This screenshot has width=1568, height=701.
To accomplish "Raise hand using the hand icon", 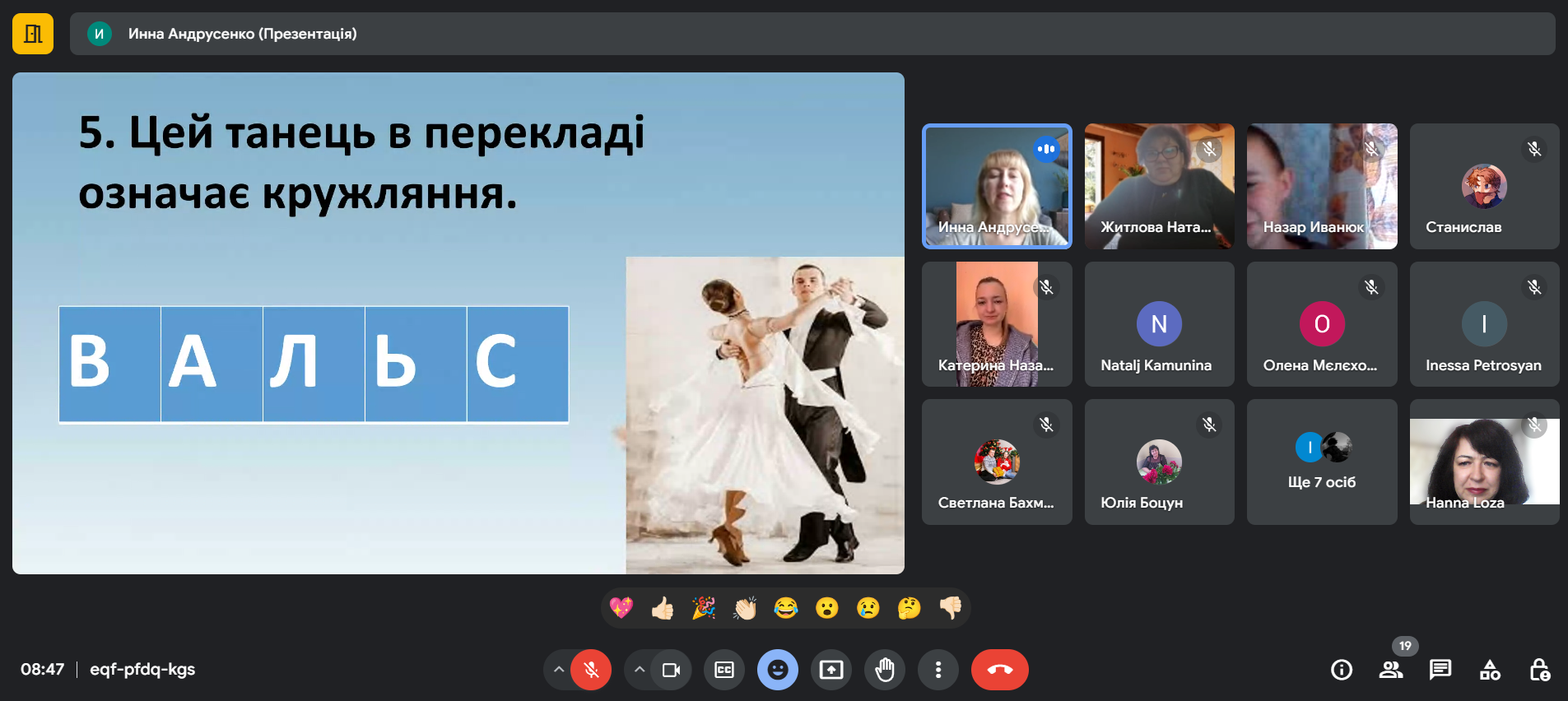I will (x=885, y=670).
